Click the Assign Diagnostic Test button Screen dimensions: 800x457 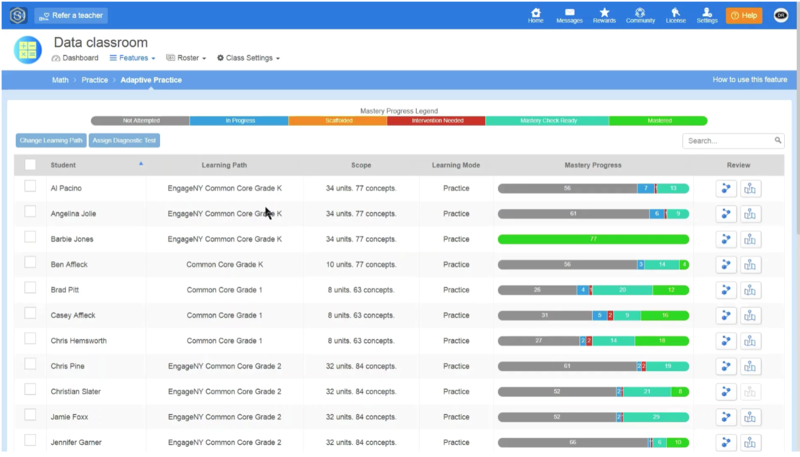(125, 141)
